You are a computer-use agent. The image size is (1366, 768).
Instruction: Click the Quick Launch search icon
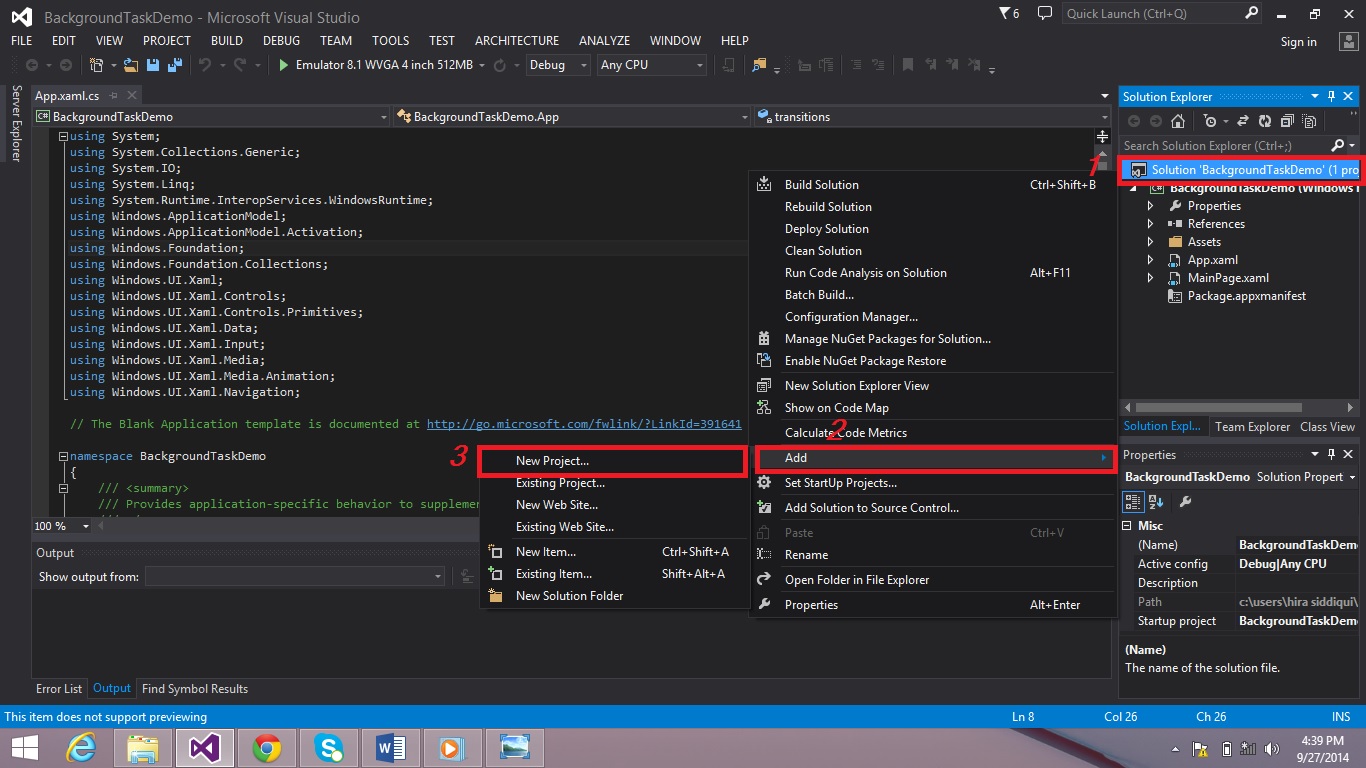[x=1252, y=14]
